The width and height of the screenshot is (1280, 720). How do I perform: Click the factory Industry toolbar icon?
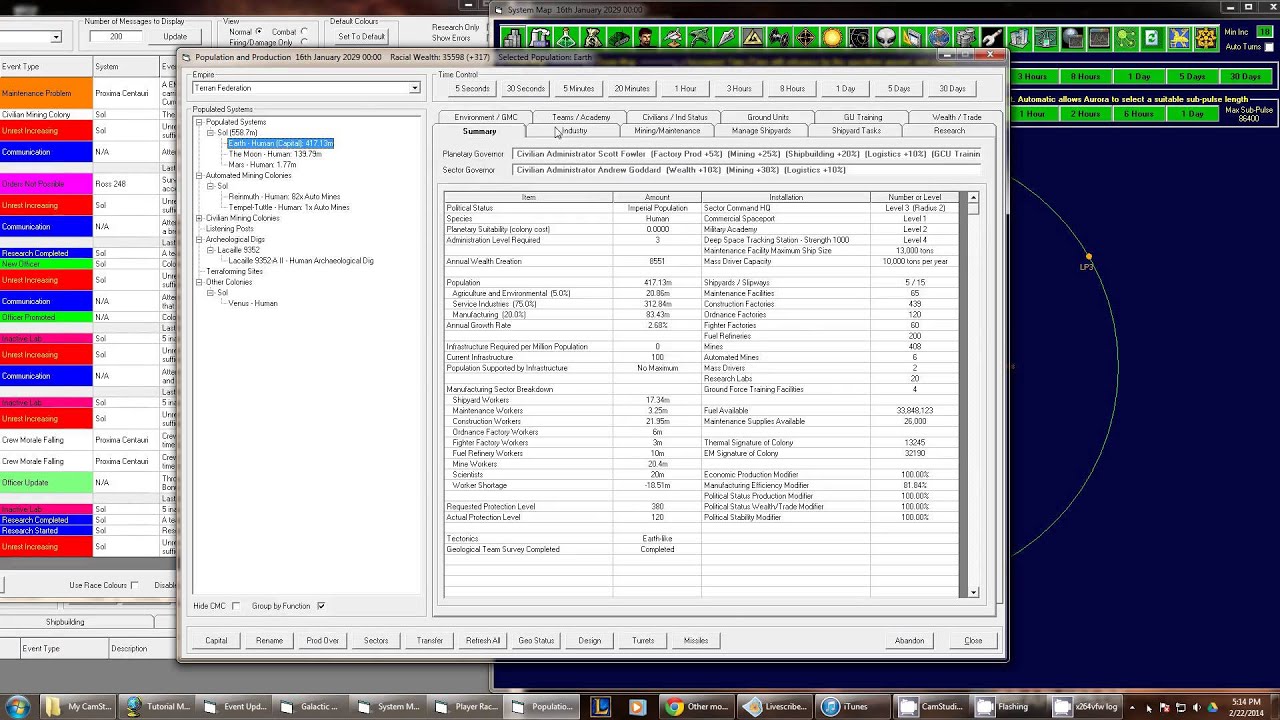point(540,38)
